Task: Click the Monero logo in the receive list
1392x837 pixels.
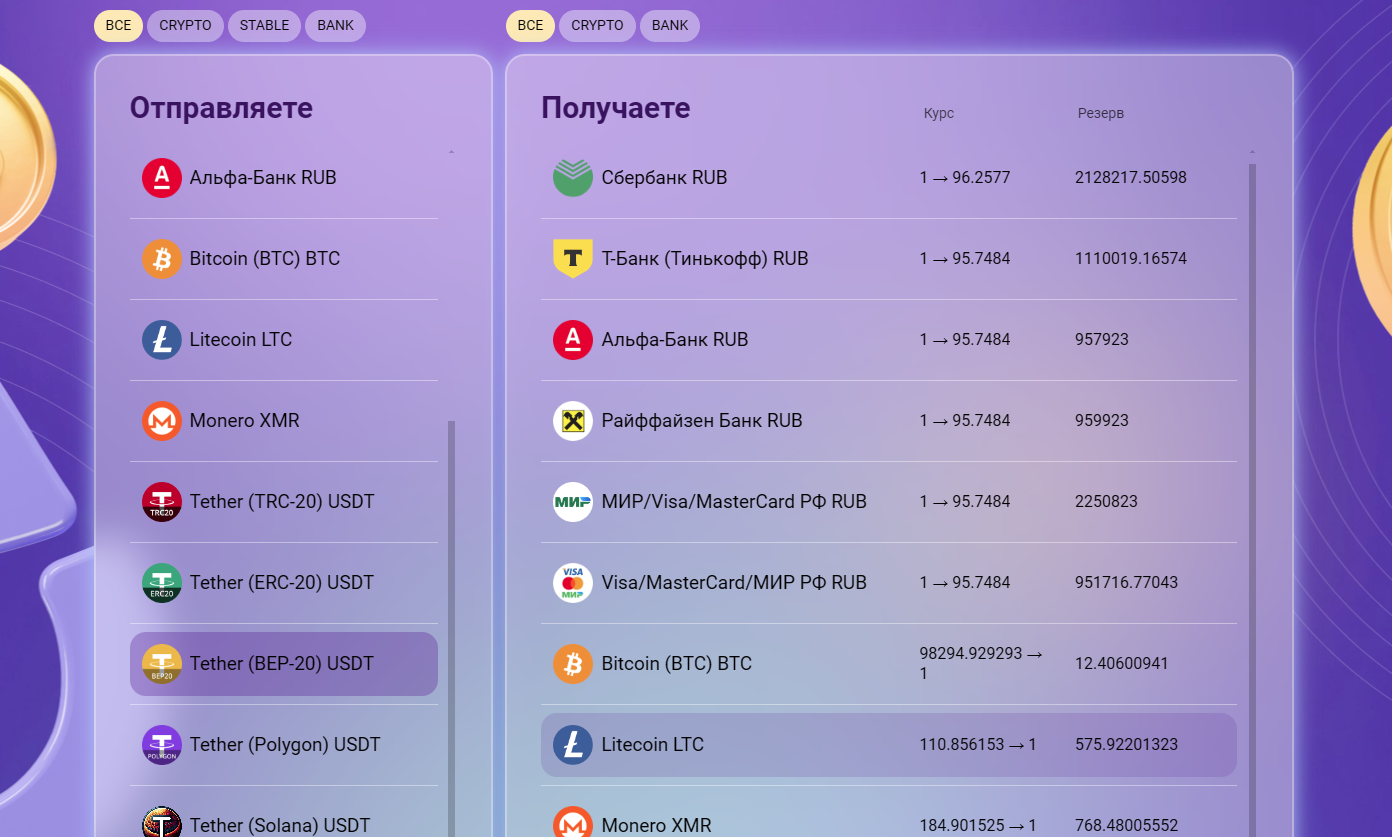Action: click(573, 824)
